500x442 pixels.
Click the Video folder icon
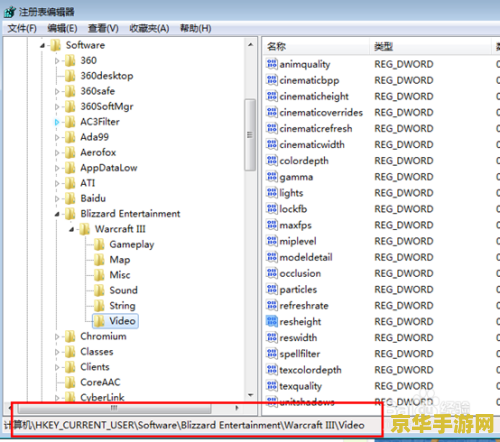pos(99,321)
